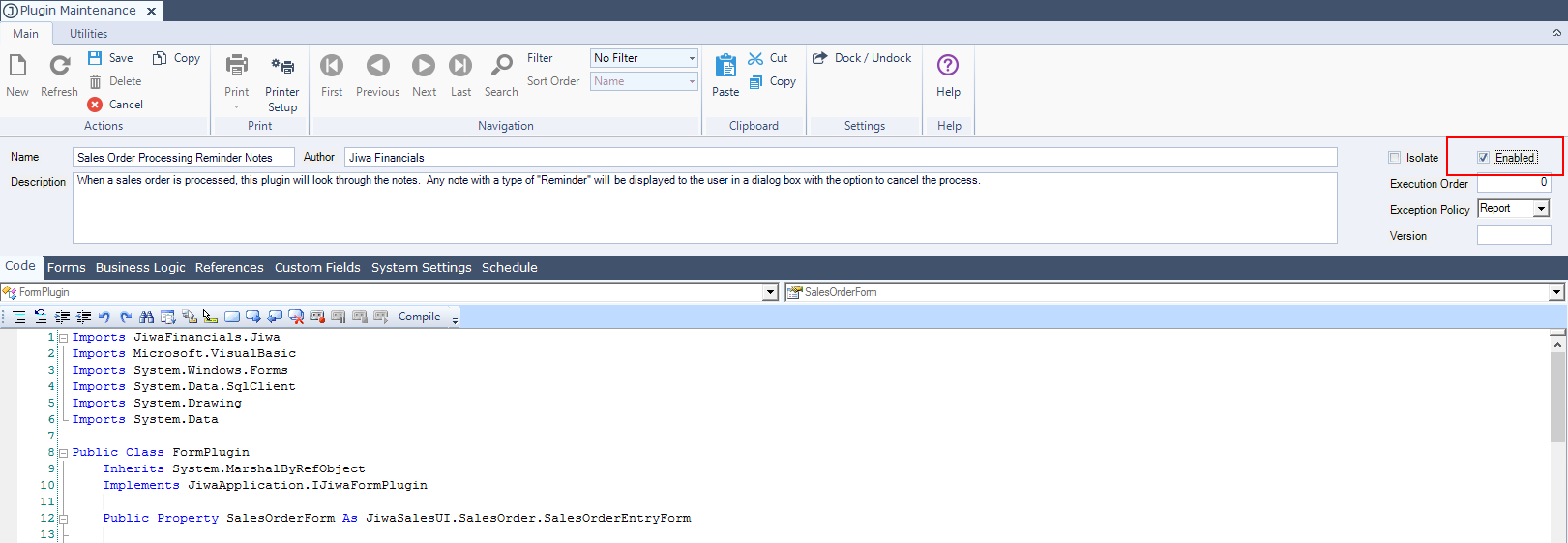Expand the Exception Policy dropdown
Image resolution: width=1568 pixels, height=543 pixels.
pos(1541,209)
